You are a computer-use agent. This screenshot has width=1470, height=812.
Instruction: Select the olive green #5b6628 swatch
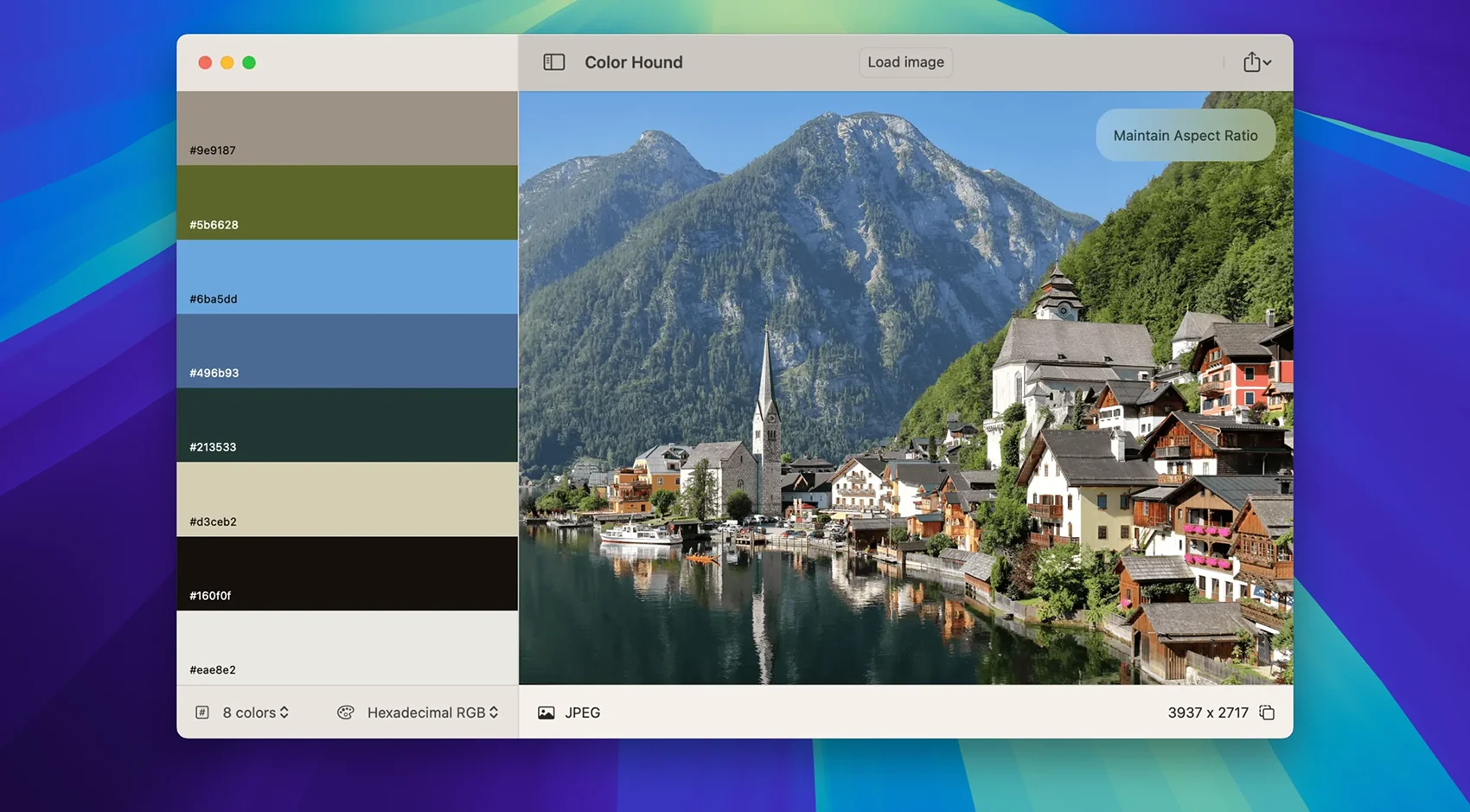click(347, 202)
